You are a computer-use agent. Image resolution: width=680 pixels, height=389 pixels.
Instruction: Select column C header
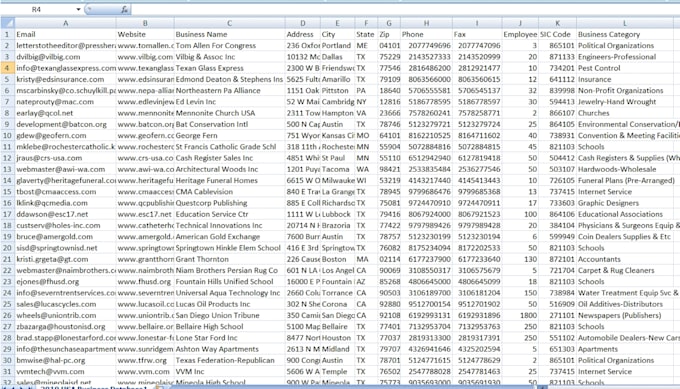click(229, 23)
